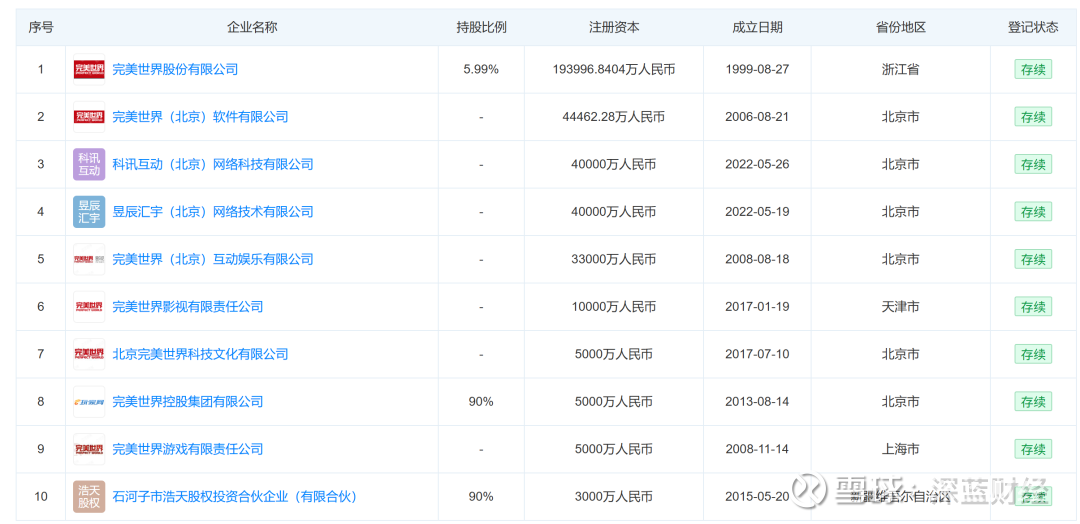
Task: Click the 存续 tag for 完美世界影视有限责任公司
Action: [x=1032, y=306]
